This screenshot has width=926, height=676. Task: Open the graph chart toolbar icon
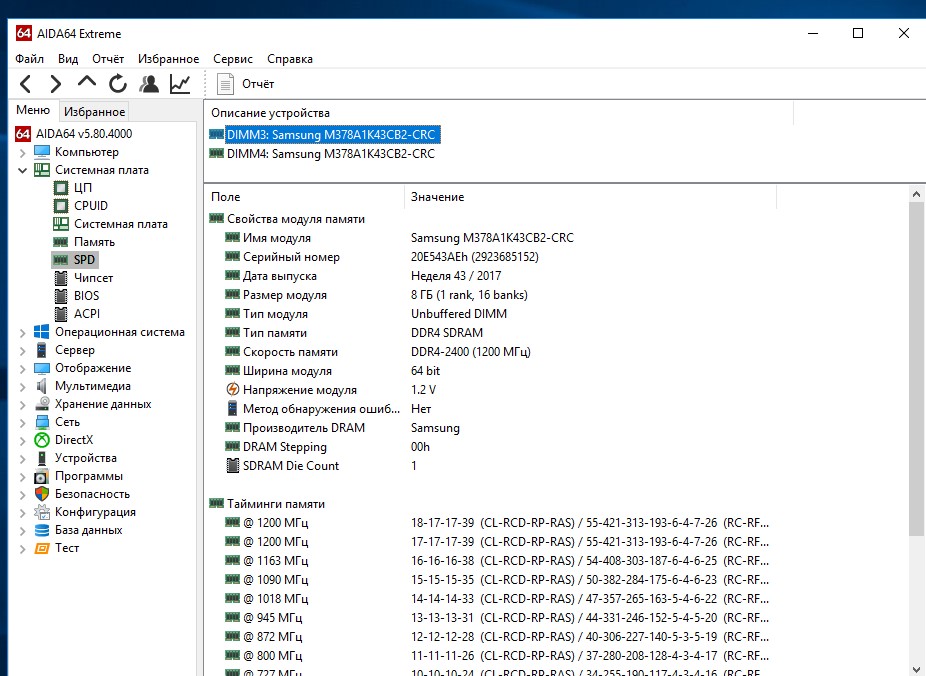coord(180,84)
